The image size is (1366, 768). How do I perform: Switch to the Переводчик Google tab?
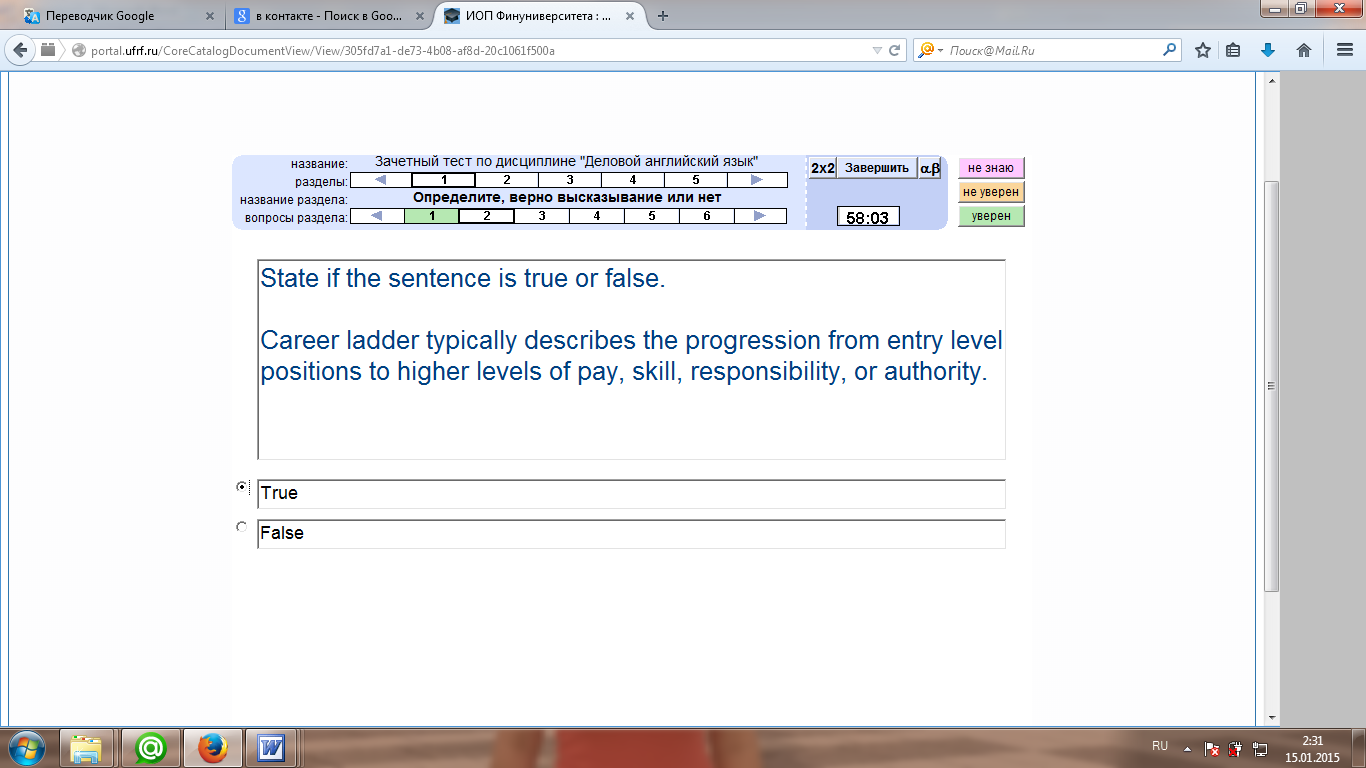(x=118, y=16)
